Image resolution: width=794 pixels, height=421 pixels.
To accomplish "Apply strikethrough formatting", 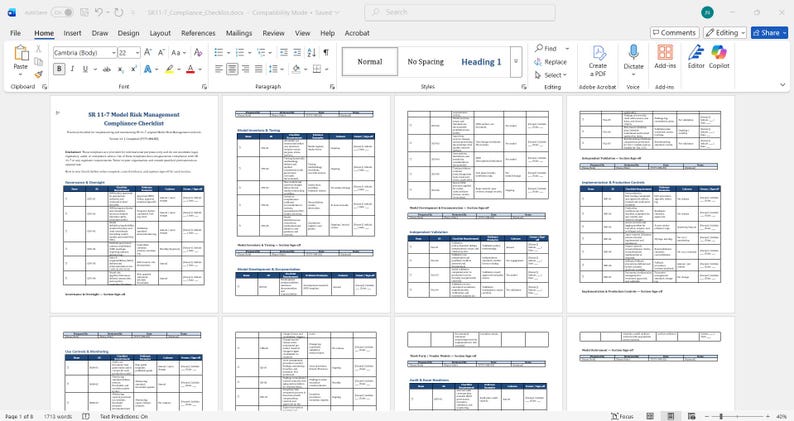I will (106, 69).
